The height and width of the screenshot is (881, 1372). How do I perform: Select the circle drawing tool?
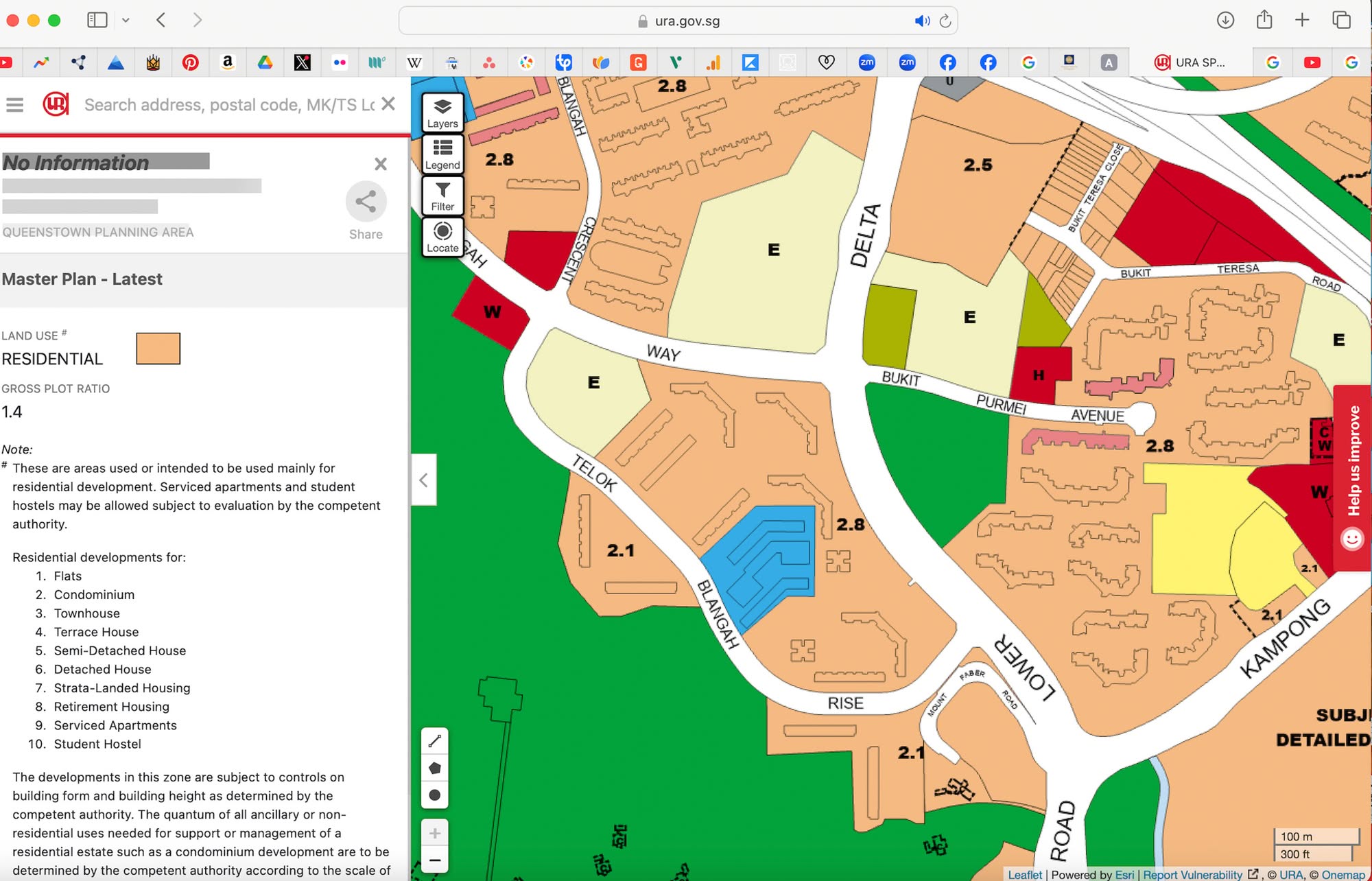click(435, 795)
